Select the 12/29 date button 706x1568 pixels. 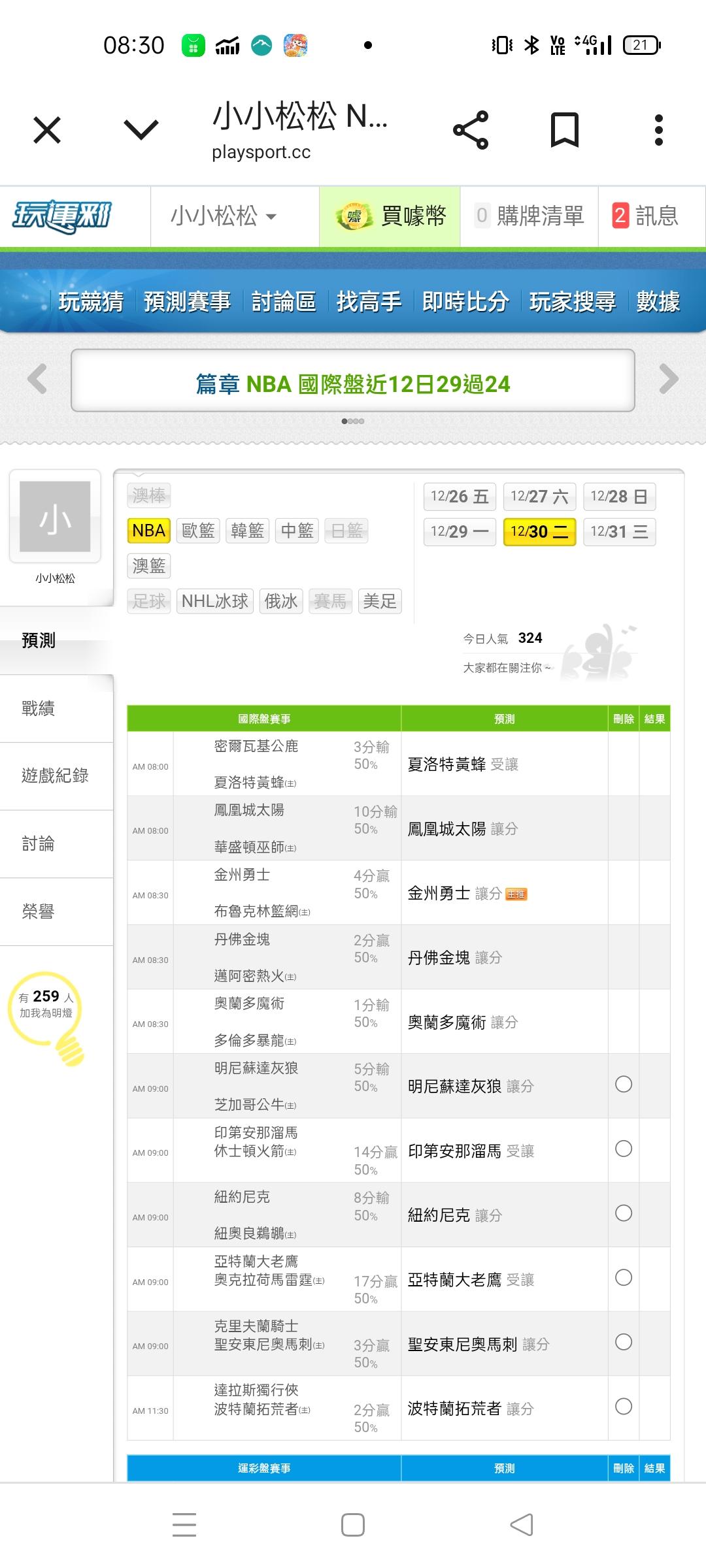(x=460, y=532)
